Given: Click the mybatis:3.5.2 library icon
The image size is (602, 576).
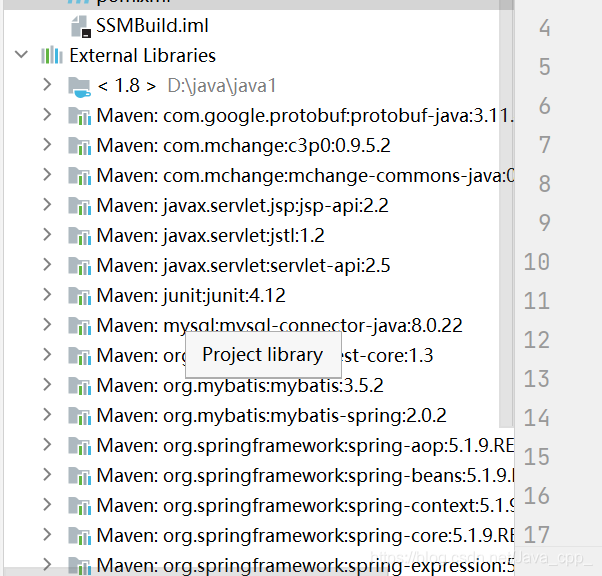Looking at the screenshot, I should tap(79, 386).
